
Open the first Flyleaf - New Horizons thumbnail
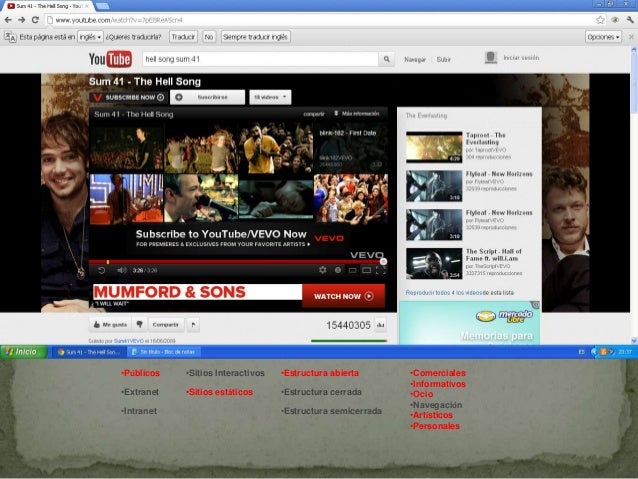[434, 186]
